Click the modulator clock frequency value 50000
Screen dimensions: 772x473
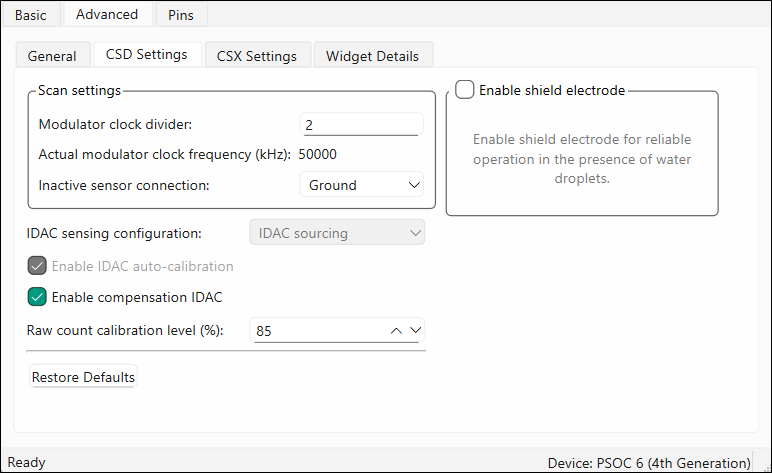click(318, 155)
